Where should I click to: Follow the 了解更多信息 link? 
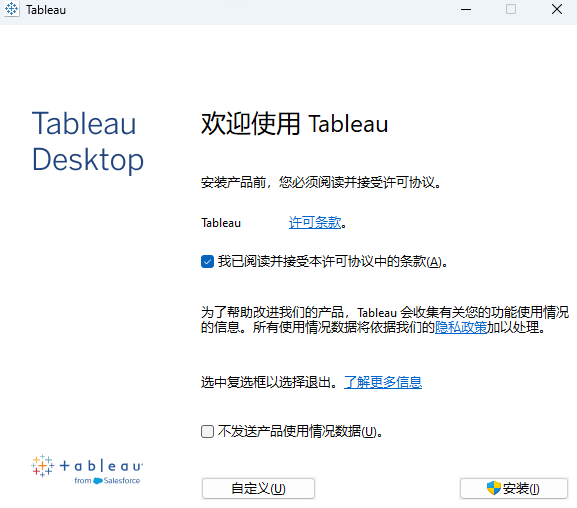pyautogui.click(x=383, y=382)
